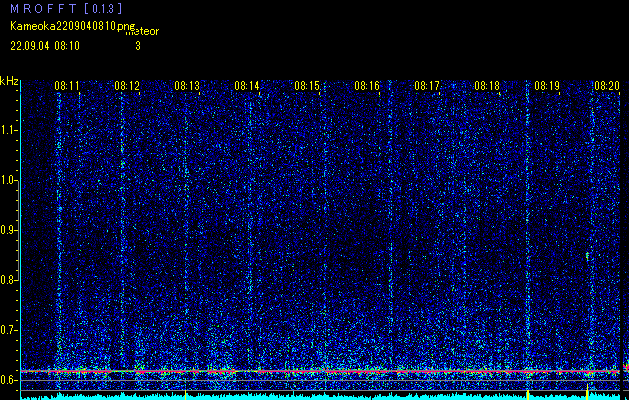Click the 0.8 kHz frequency label

(8, 280)
